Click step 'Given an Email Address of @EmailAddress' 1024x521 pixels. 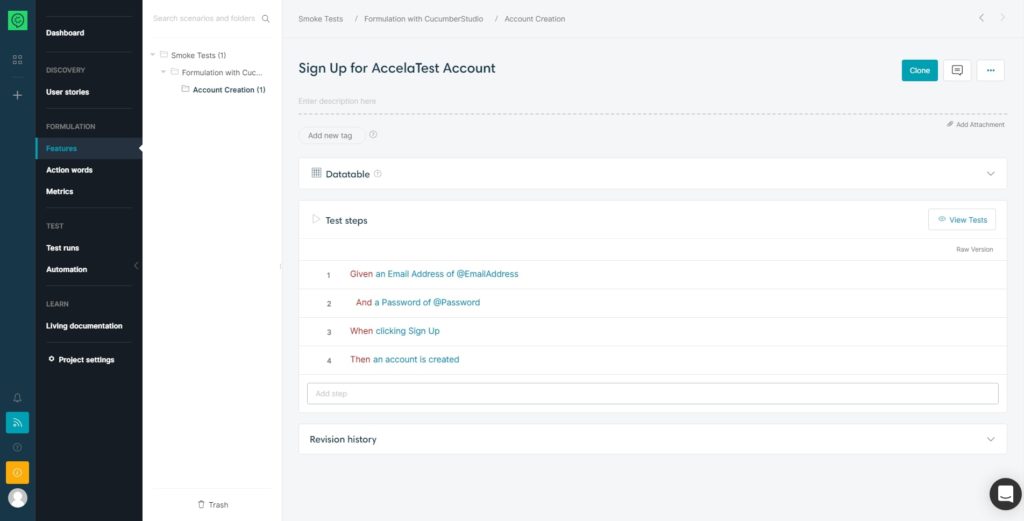(x=434, y=274)
